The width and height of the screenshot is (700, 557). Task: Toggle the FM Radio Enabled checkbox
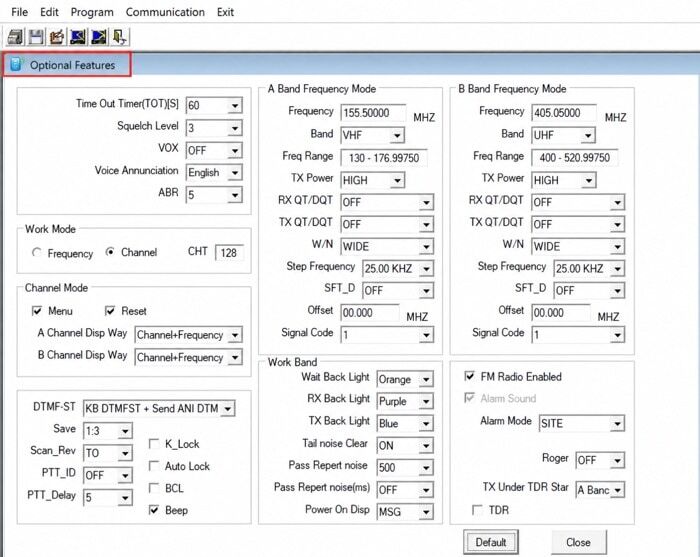tap(469, 376)
